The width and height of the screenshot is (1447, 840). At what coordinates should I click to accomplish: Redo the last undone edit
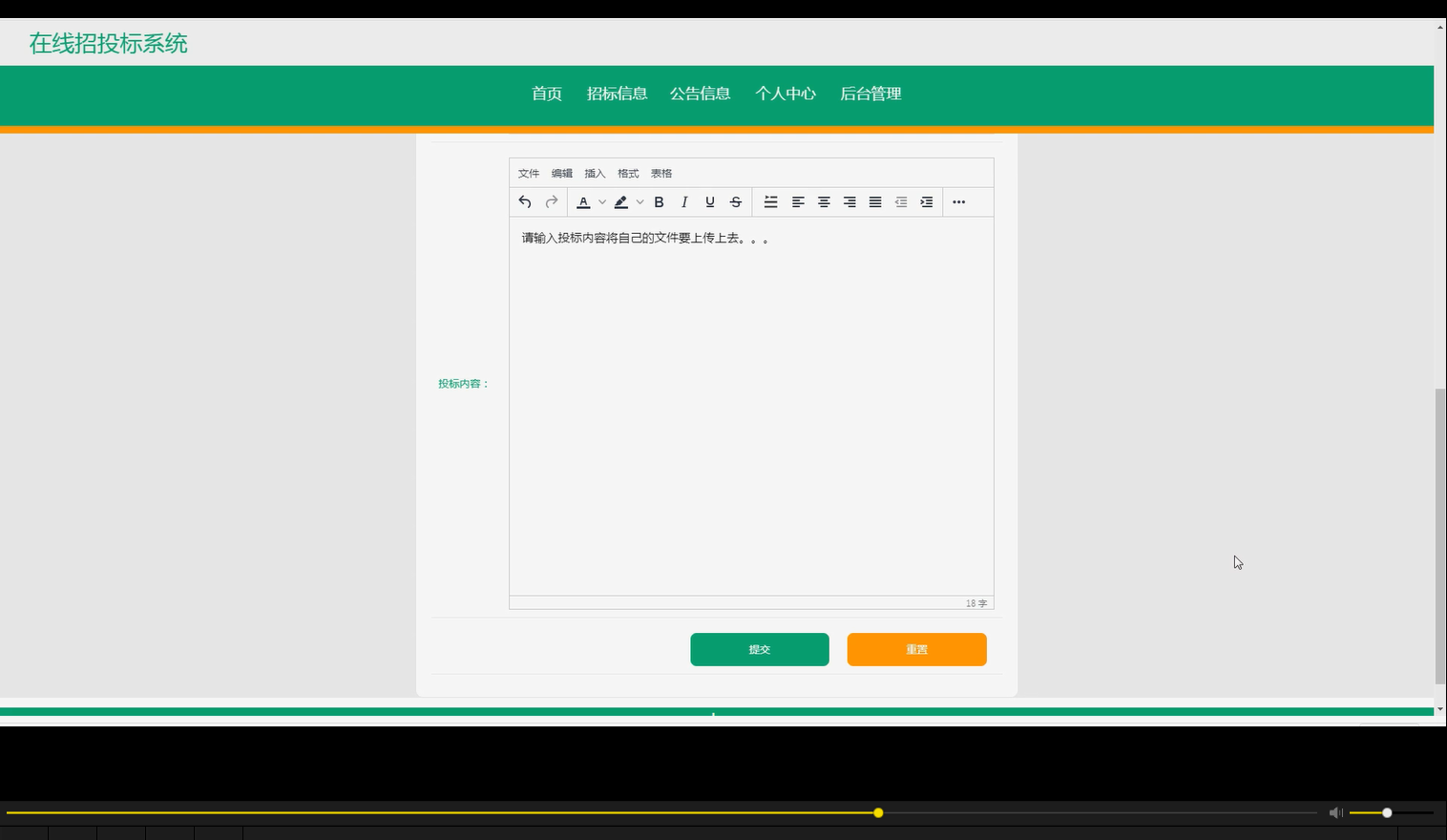(551, 202)
